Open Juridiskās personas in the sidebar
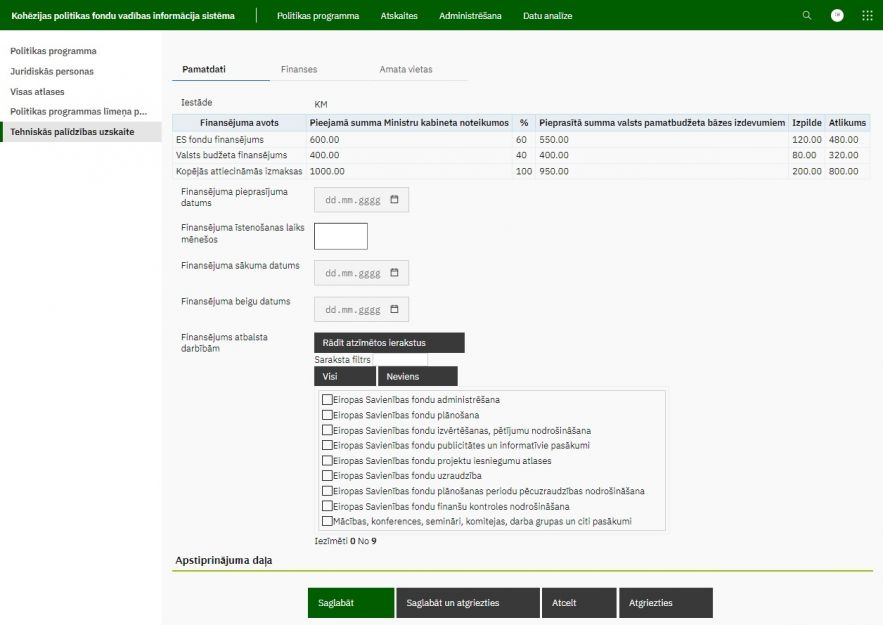 pos(51,71)
